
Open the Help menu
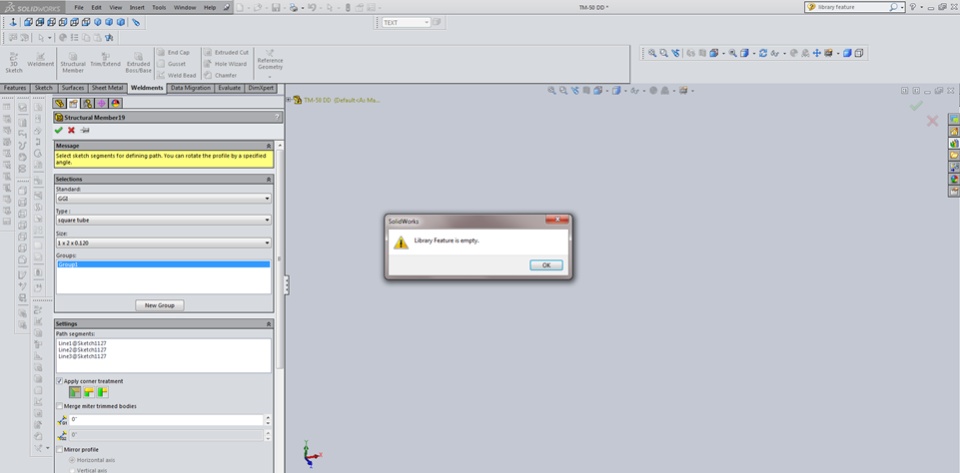[x=209, y=7]
